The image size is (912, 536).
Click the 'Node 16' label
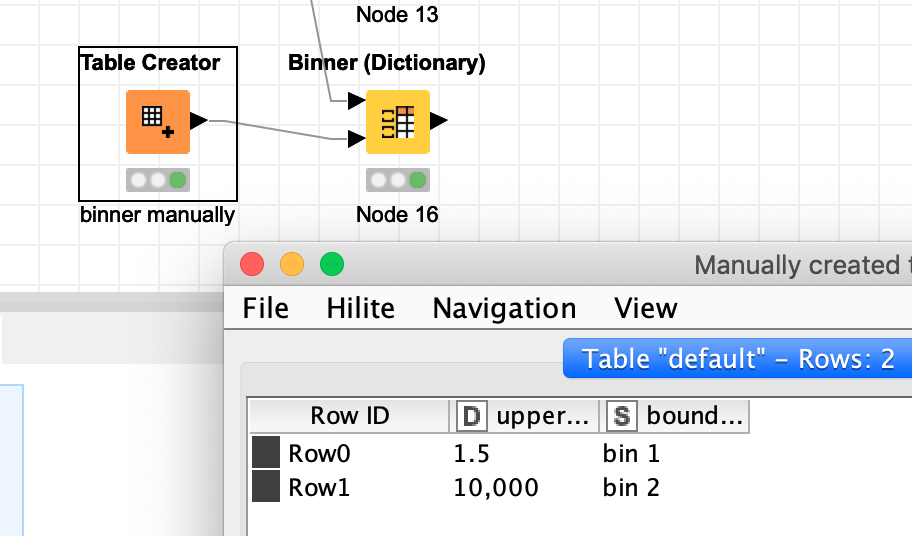click(x=397, y=215)
